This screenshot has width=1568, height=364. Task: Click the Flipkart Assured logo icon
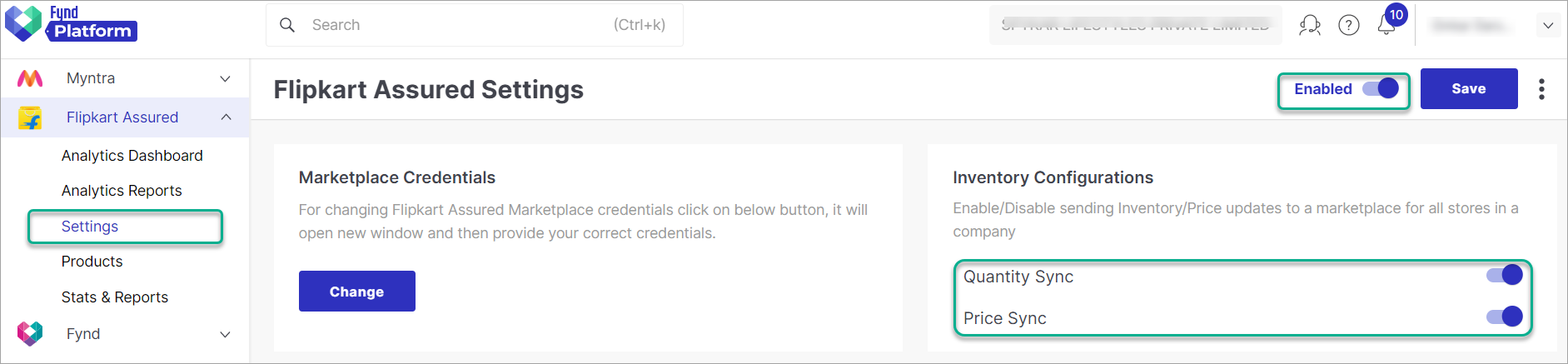click(x=30, y=118)
